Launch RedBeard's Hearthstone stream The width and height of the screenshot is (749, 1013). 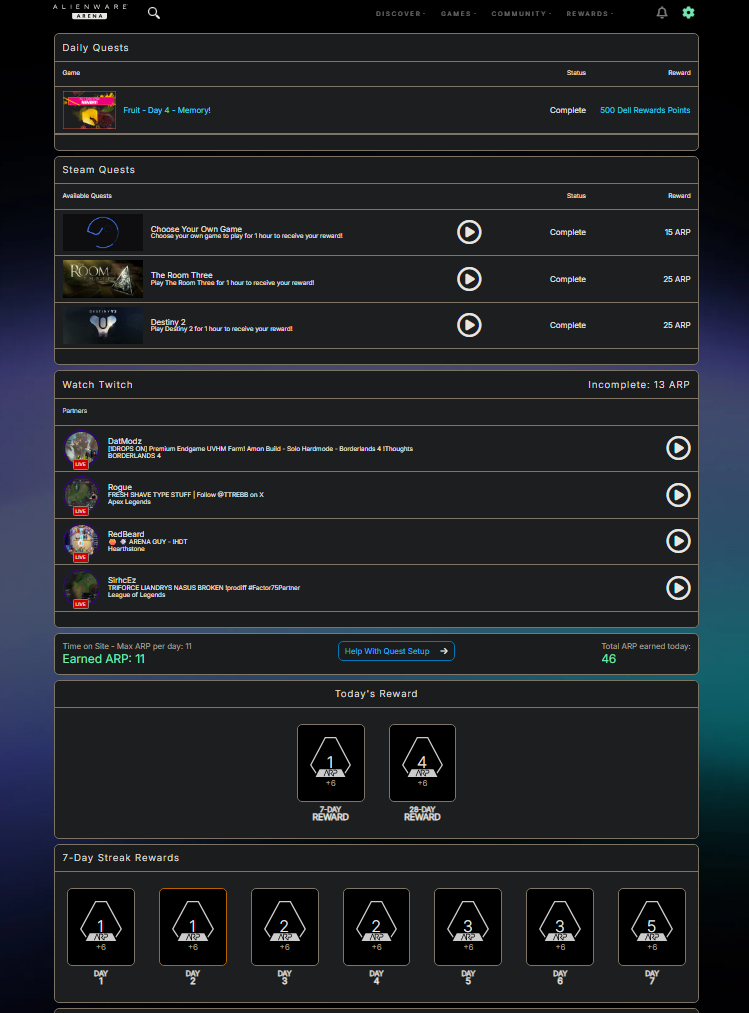[x=678, y=541]
